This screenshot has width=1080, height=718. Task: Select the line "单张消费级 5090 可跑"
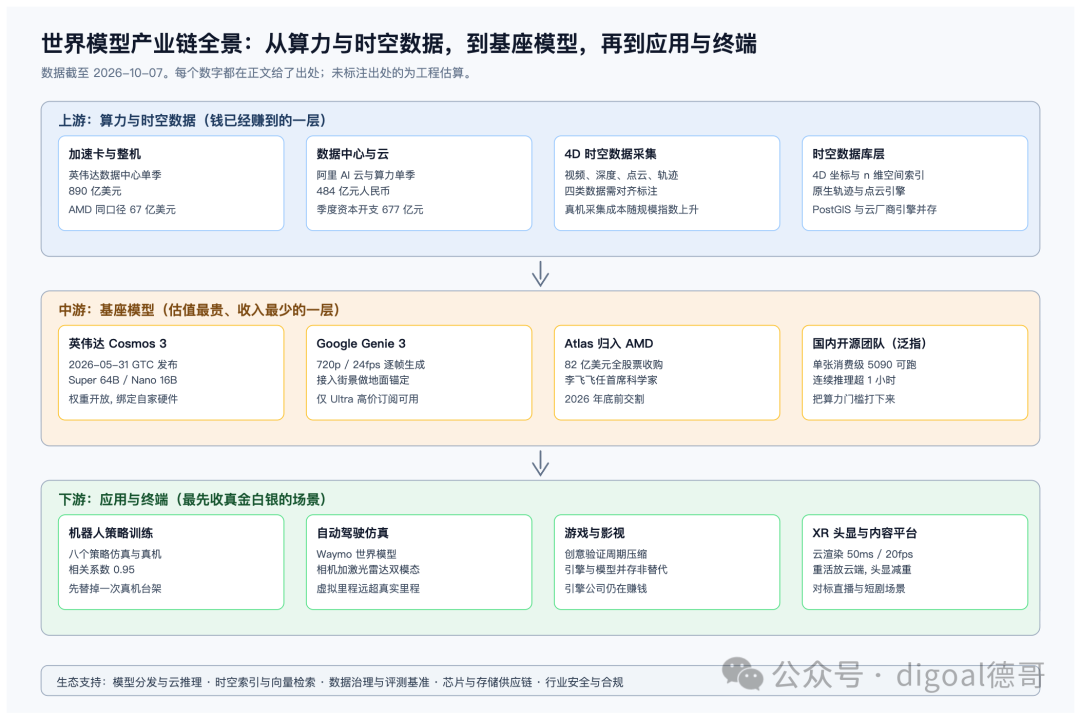click(864, 365)
